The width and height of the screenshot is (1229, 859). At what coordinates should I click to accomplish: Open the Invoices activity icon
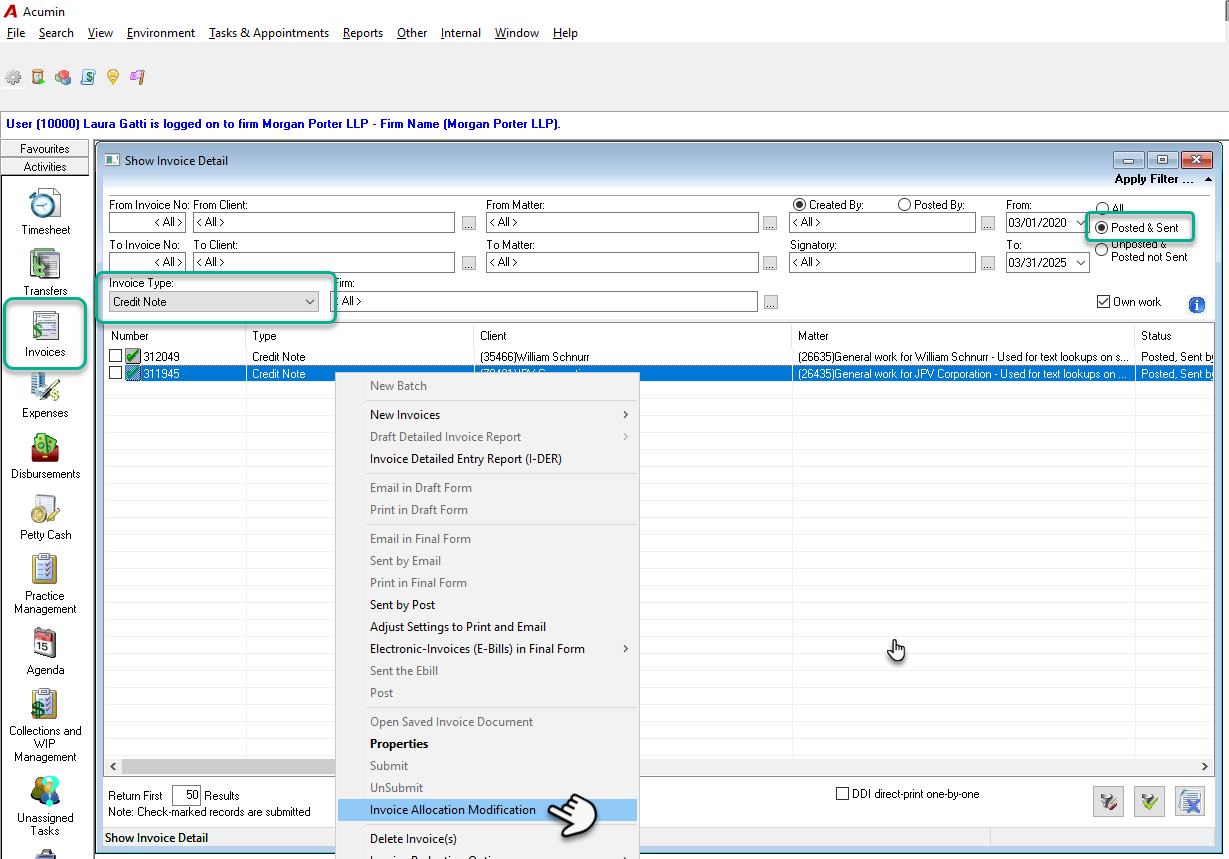click(x=45, y=327)
